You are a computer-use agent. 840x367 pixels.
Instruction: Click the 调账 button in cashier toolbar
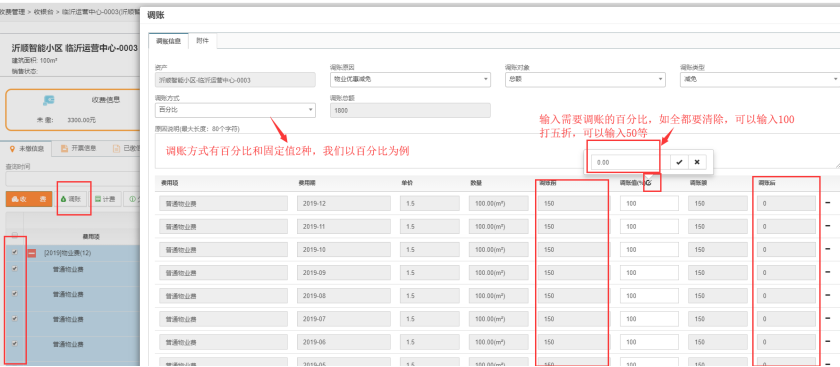point(71,199)
